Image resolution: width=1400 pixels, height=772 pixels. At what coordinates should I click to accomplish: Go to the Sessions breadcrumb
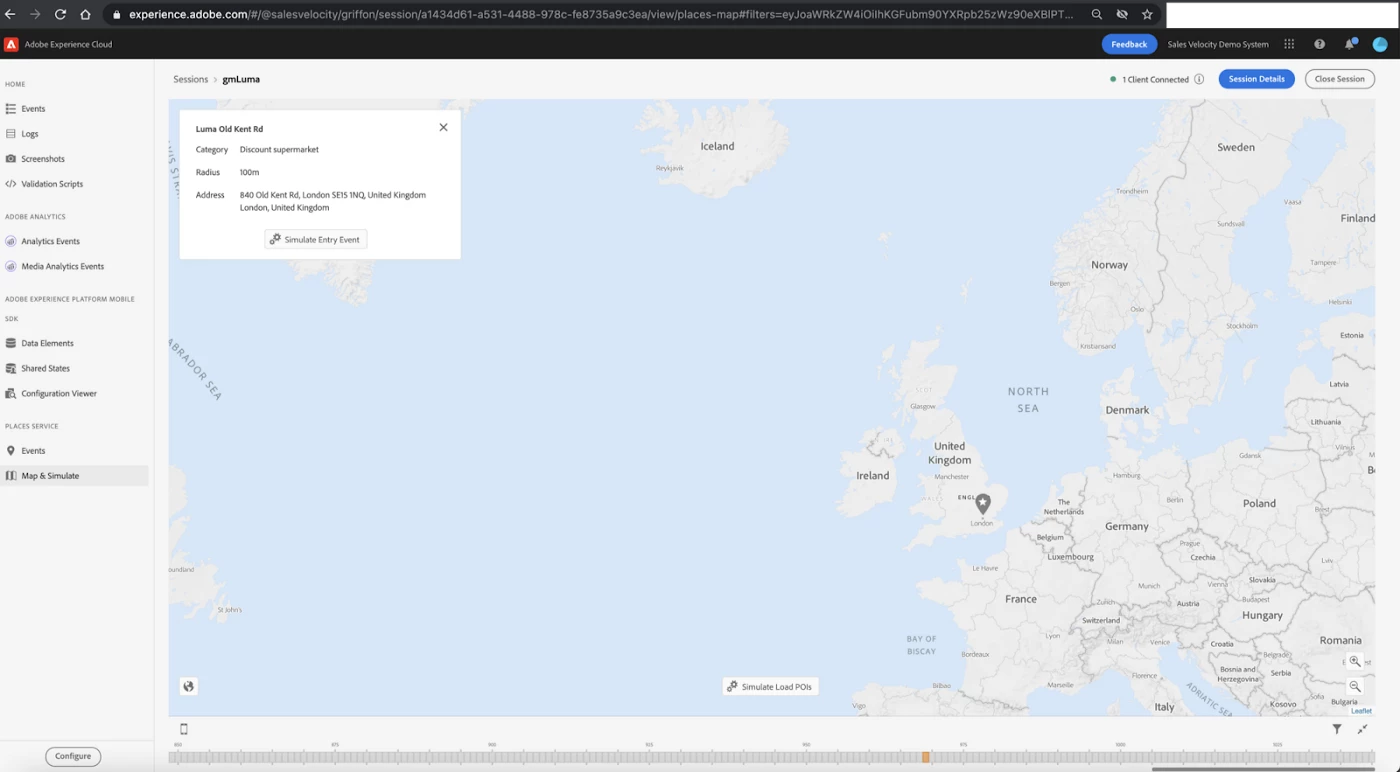point(191,79)
